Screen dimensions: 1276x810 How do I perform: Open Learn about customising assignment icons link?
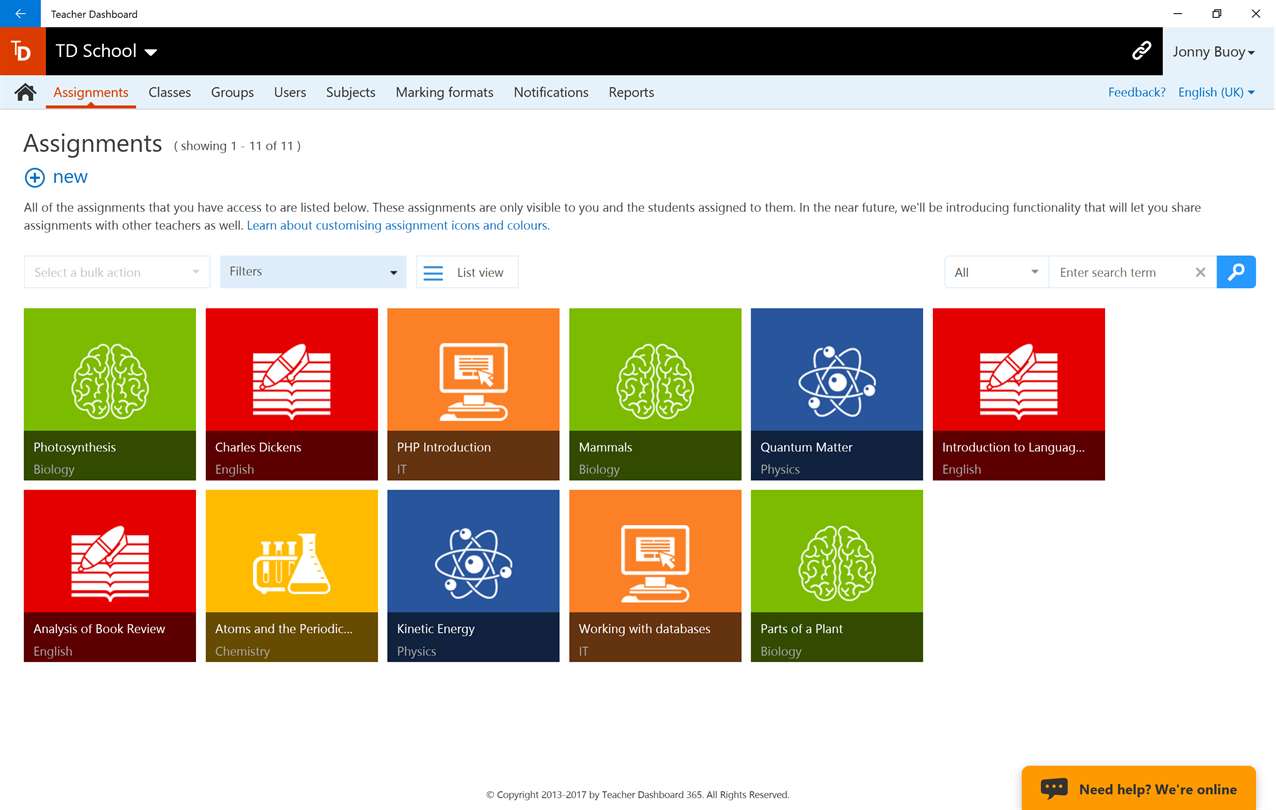[x=398, y=225]
